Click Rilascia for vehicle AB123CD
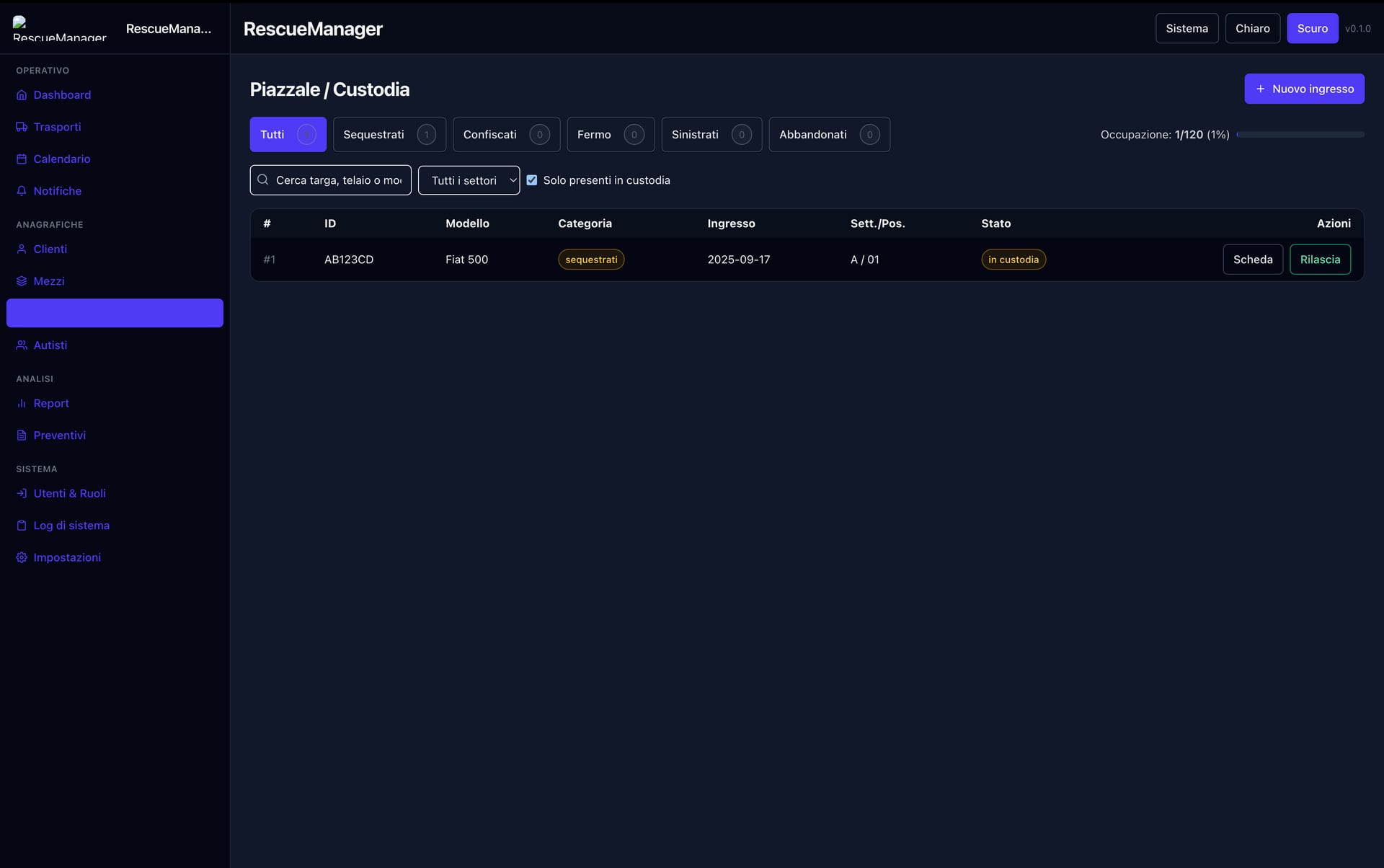Viewport: 1384px width, 868px height. pos(1319,260)
